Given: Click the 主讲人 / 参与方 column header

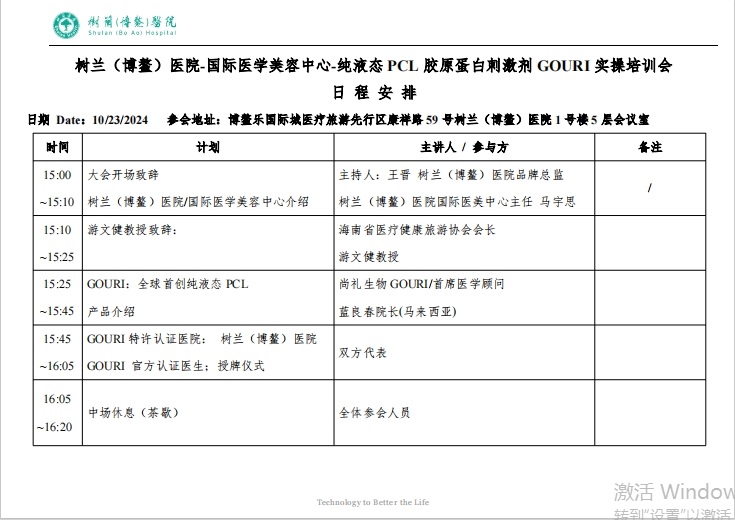Looking at the screenshot, I should coord(464,147).
